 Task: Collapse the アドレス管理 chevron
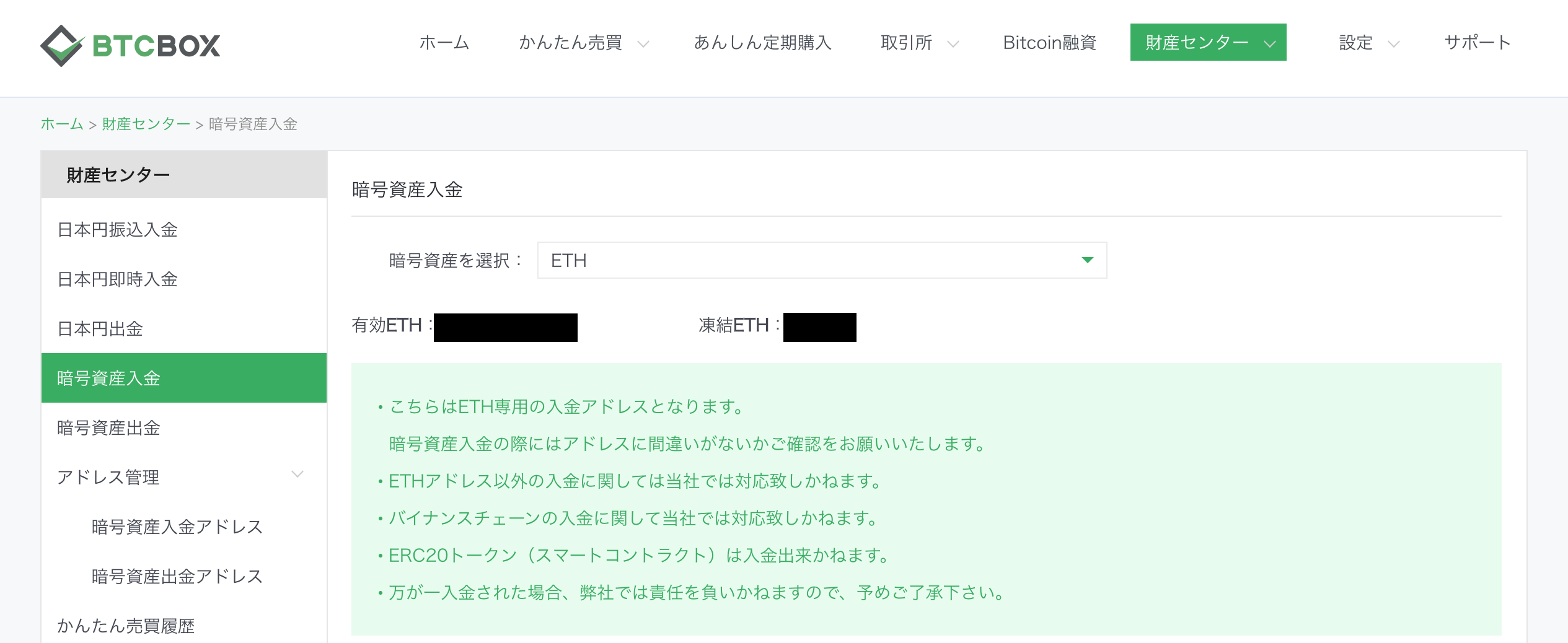297,475
